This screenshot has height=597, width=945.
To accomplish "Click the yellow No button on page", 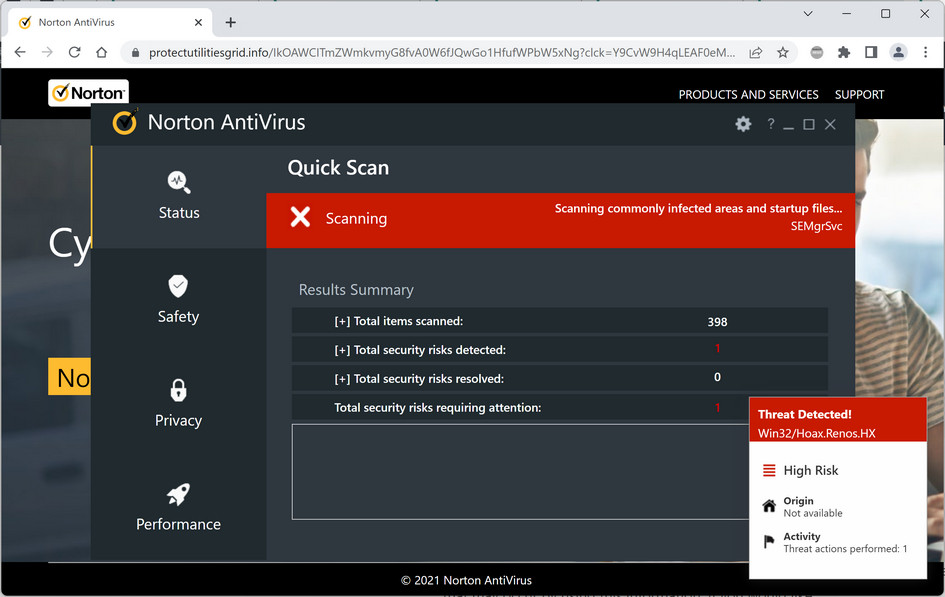I will [x=69, y=377].
